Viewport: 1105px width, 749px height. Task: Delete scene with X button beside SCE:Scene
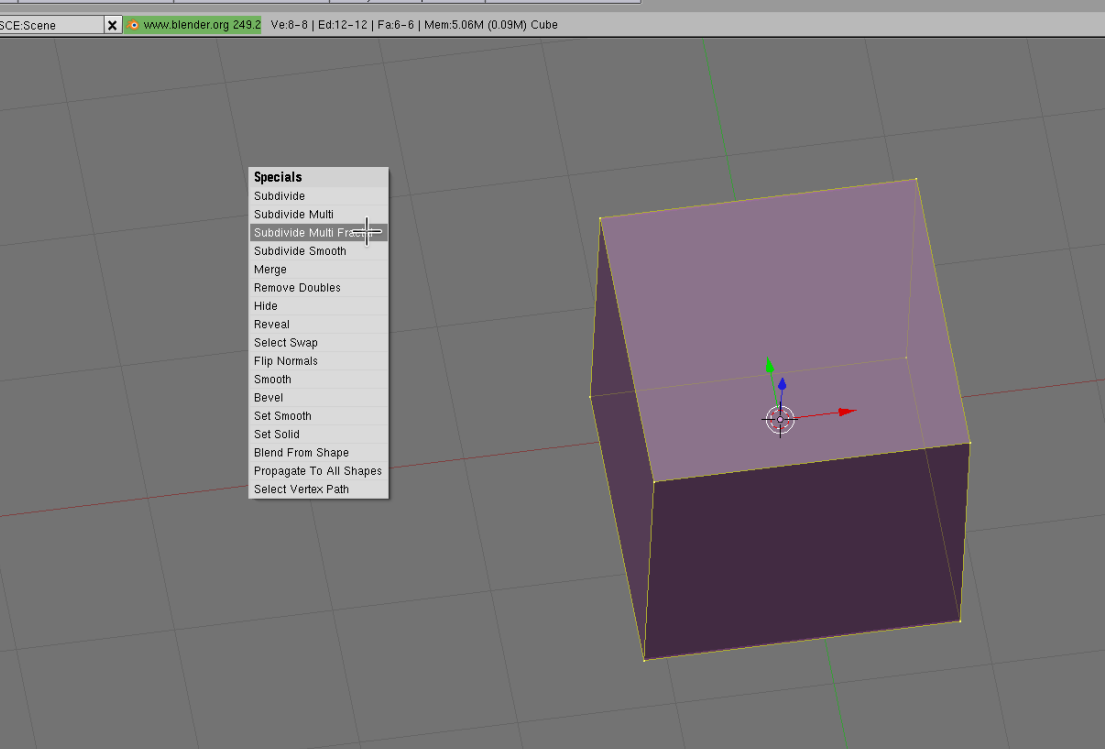112,25
